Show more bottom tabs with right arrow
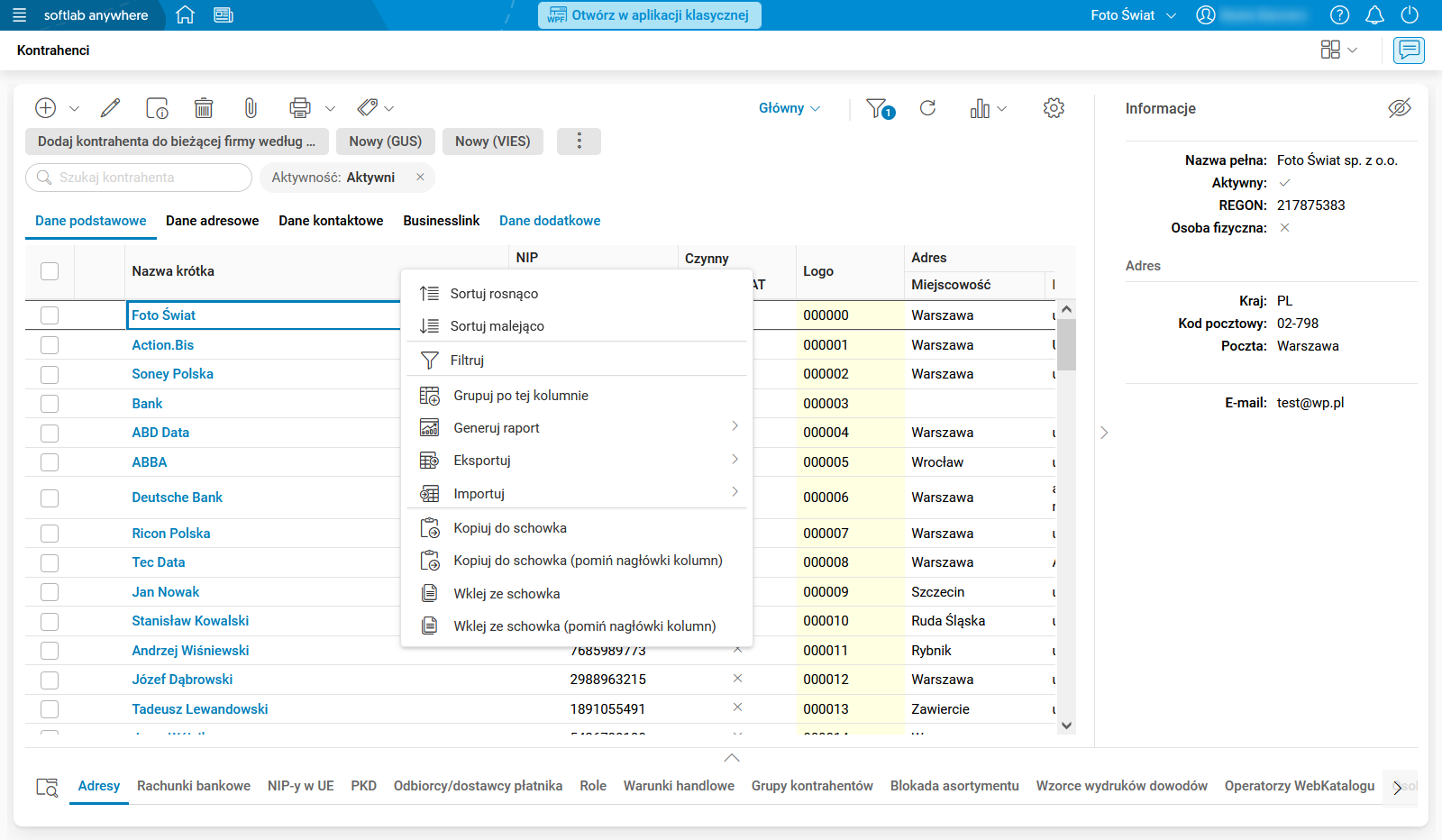This screenshot has height=840, width=1442. tap(1398, 788)
